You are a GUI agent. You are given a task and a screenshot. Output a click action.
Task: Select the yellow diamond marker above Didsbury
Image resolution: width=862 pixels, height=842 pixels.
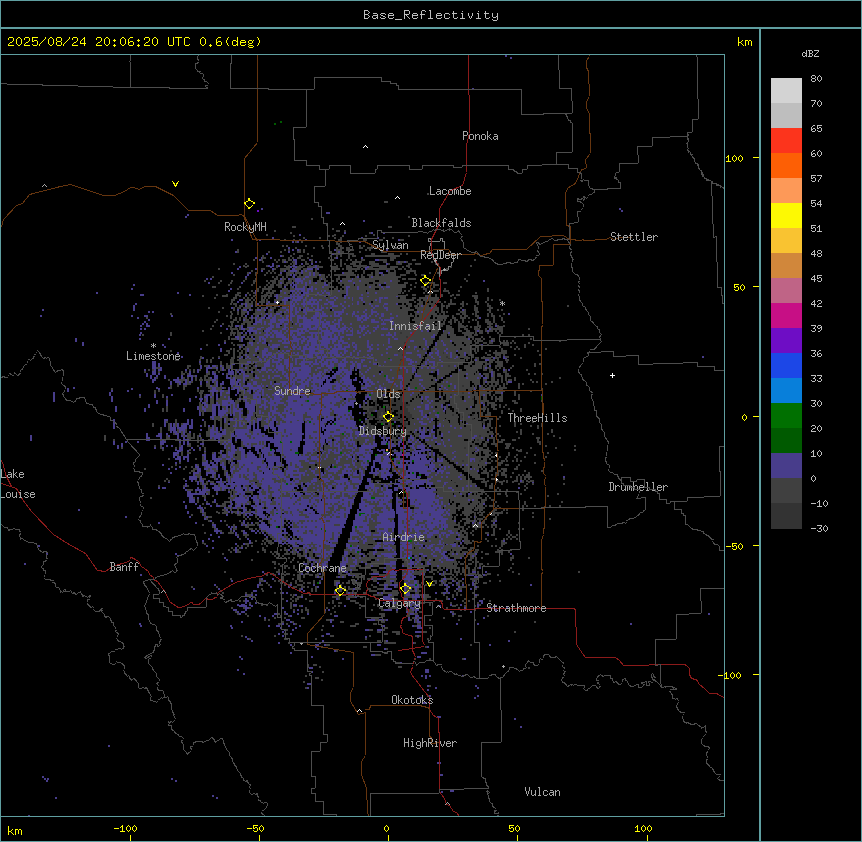pyautogui.click(x=388, y=417)
